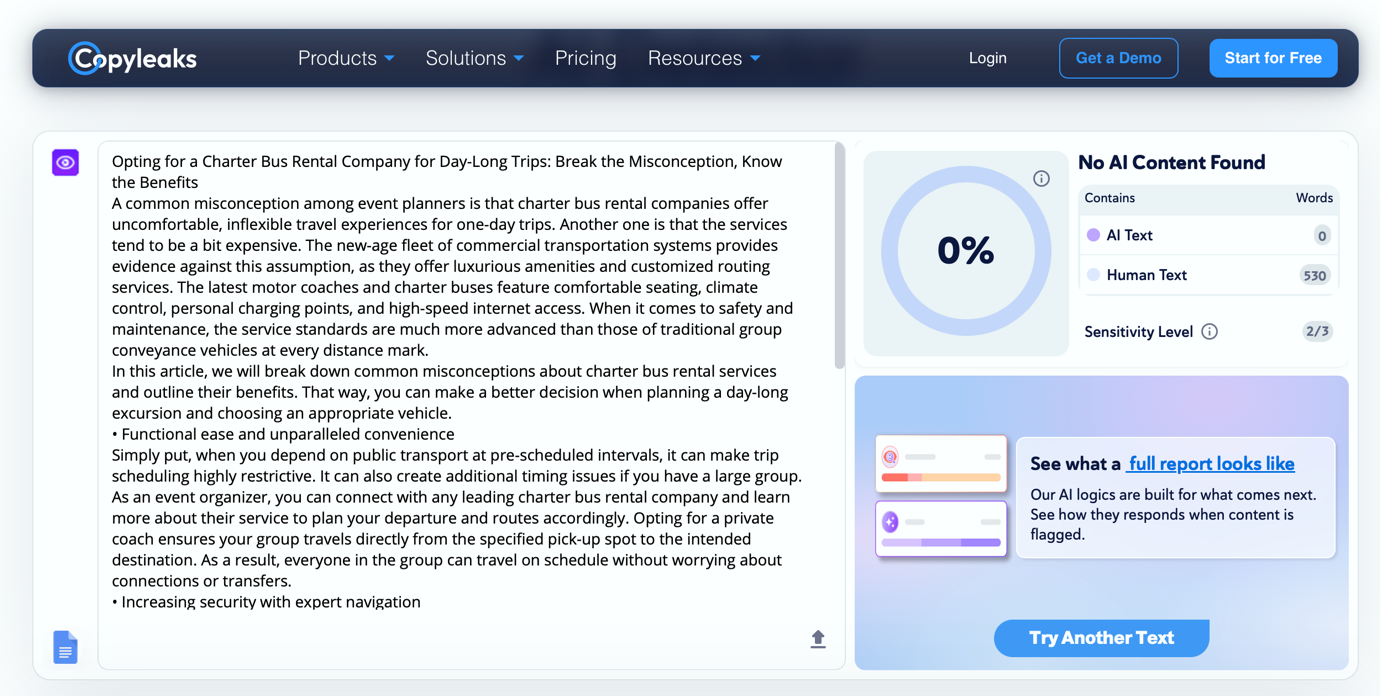1380x696 pixels.
Task: Click the text box vertical scrollbar
Action: pos(839,256)
